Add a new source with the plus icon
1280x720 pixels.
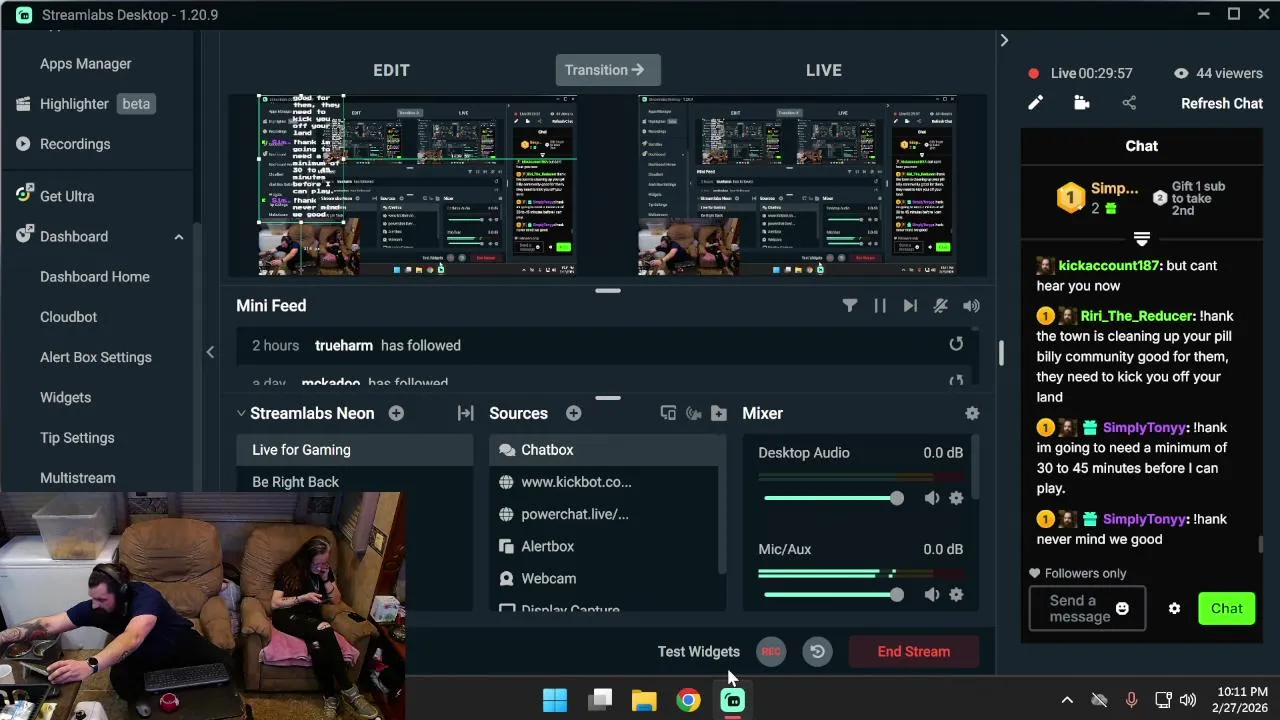click(x=573, y=413)
